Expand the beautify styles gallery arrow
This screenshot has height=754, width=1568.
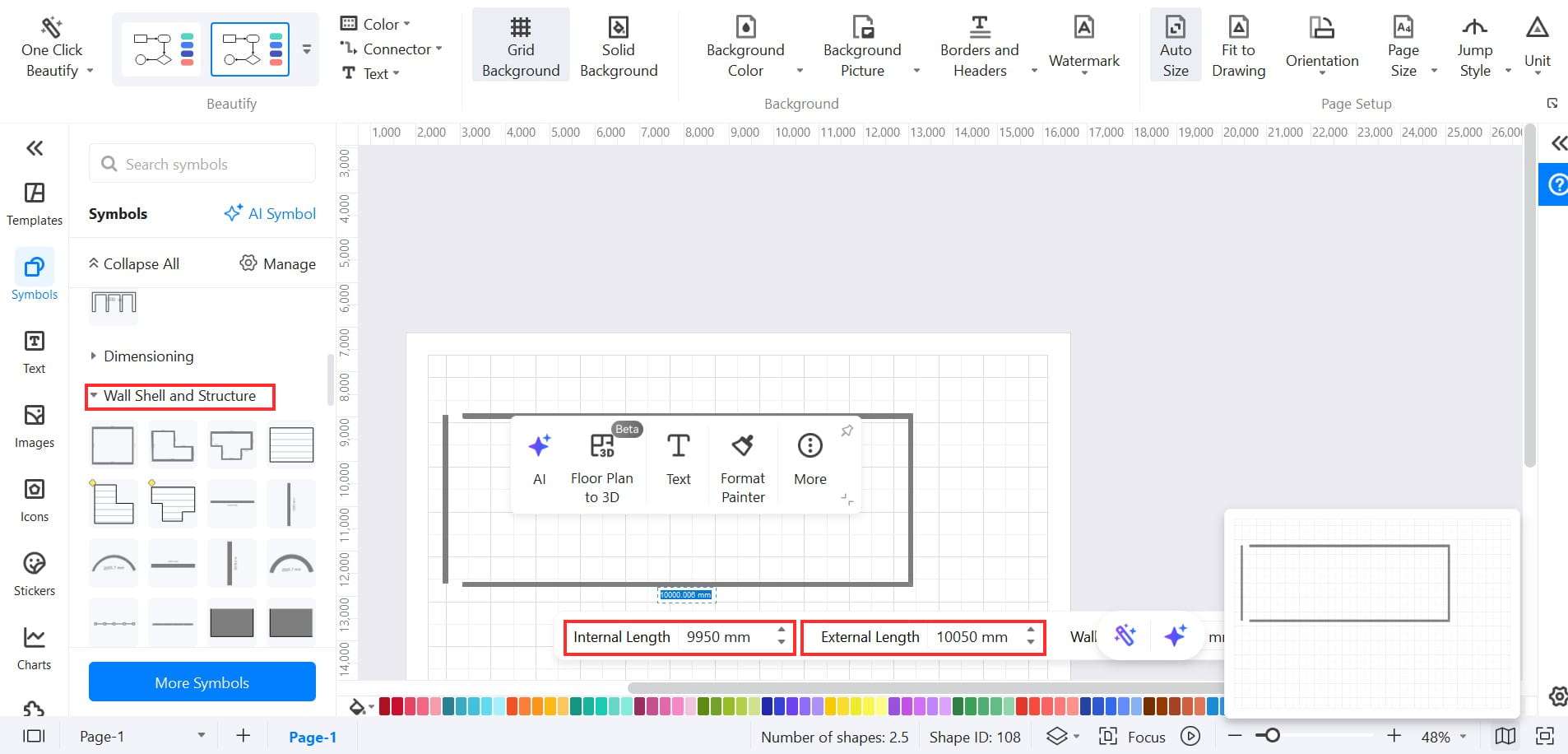tap(307, 49)
